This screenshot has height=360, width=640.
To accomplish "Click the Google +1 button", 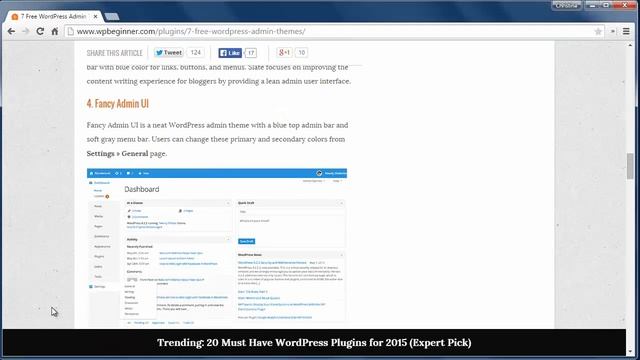I will [284, 53].
